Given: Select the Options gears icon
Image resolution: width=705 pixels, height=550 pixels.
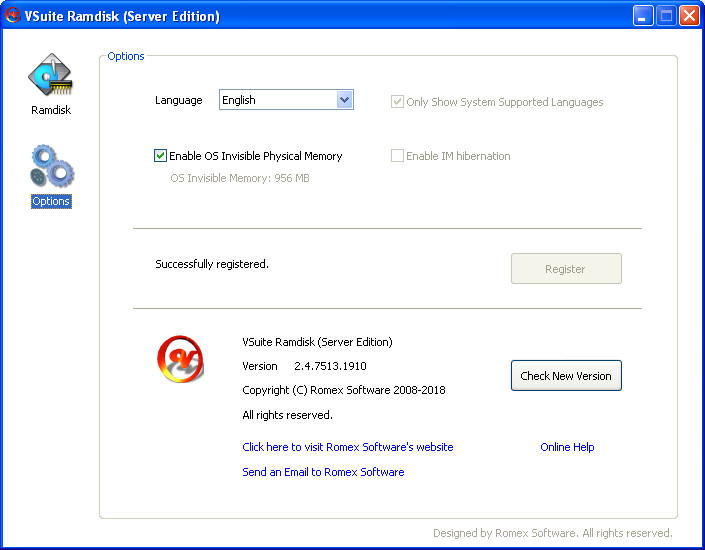Looking at the screenshot, I should pyautogui.click(x=52, y=166).
